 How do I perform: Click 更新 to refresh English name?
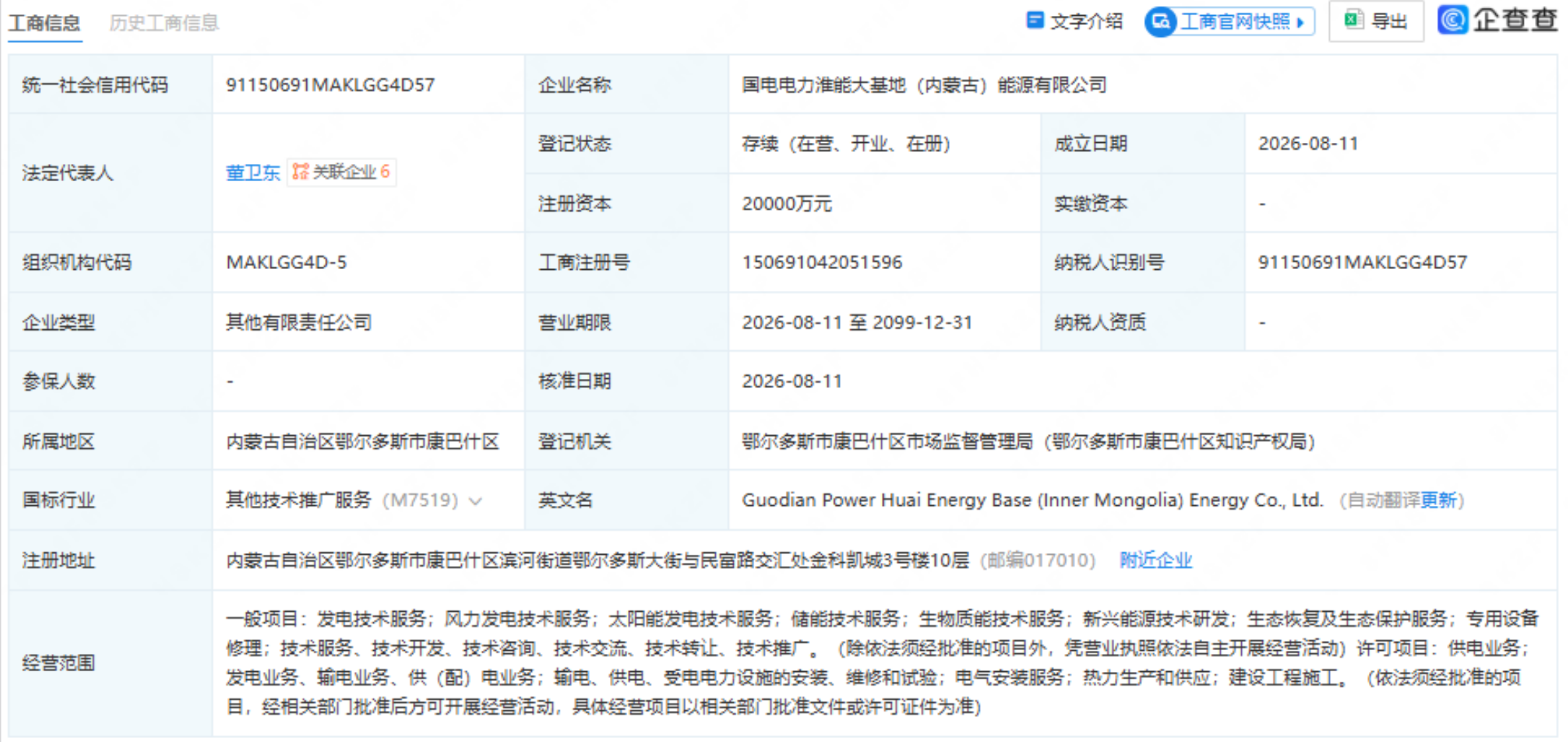click(1438, 501)
